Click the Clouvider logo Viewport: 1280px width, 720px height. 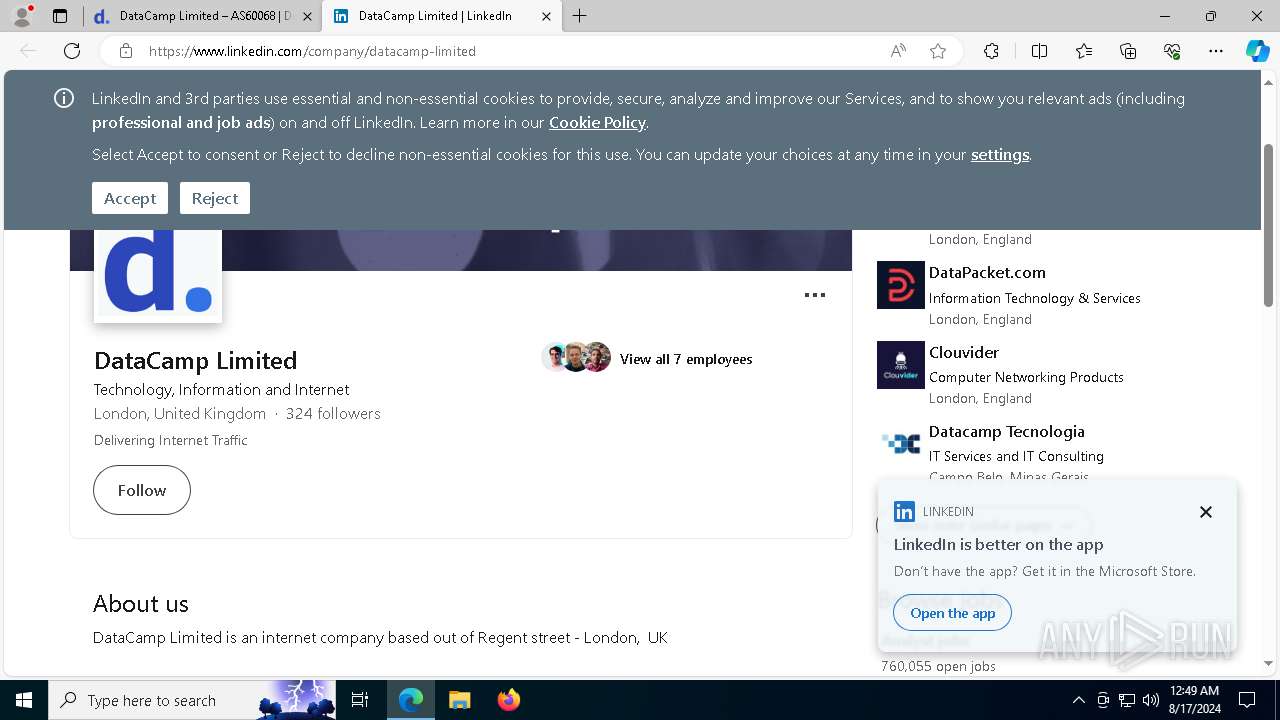[901, 365]
